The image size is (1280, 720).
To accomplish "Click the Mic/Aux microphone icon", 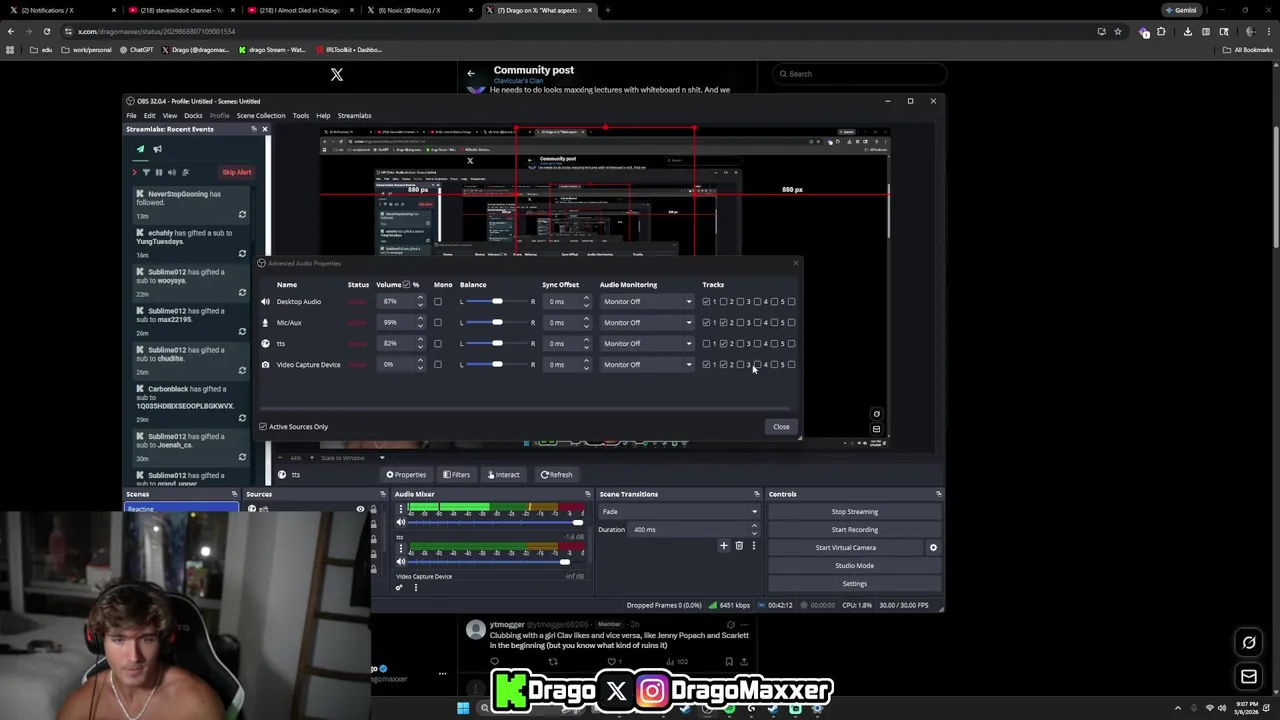I will coord(265,322).
